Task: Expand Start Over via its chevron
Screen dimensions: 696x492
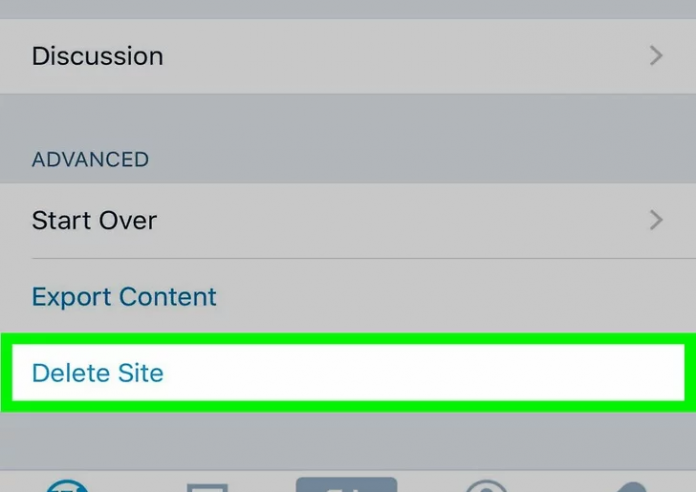Action: tap(656, 220)
